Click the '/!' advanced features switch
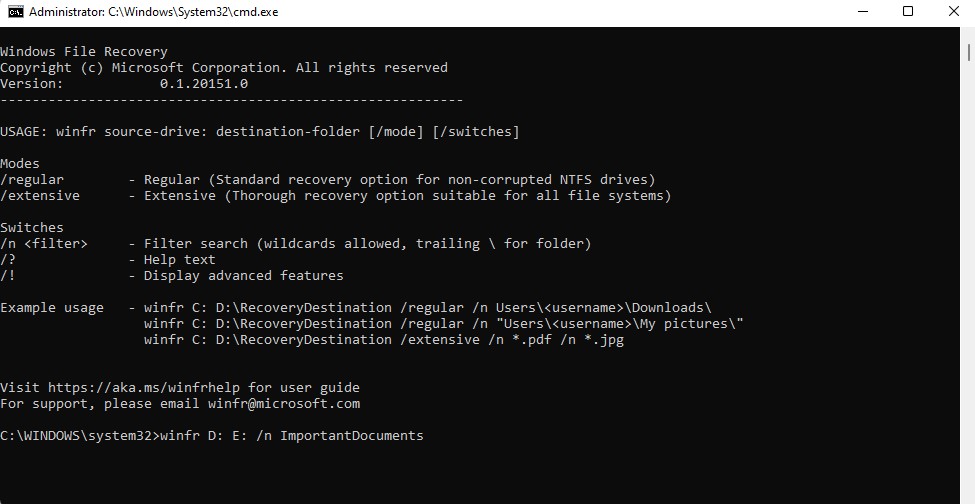 (8, 276)
